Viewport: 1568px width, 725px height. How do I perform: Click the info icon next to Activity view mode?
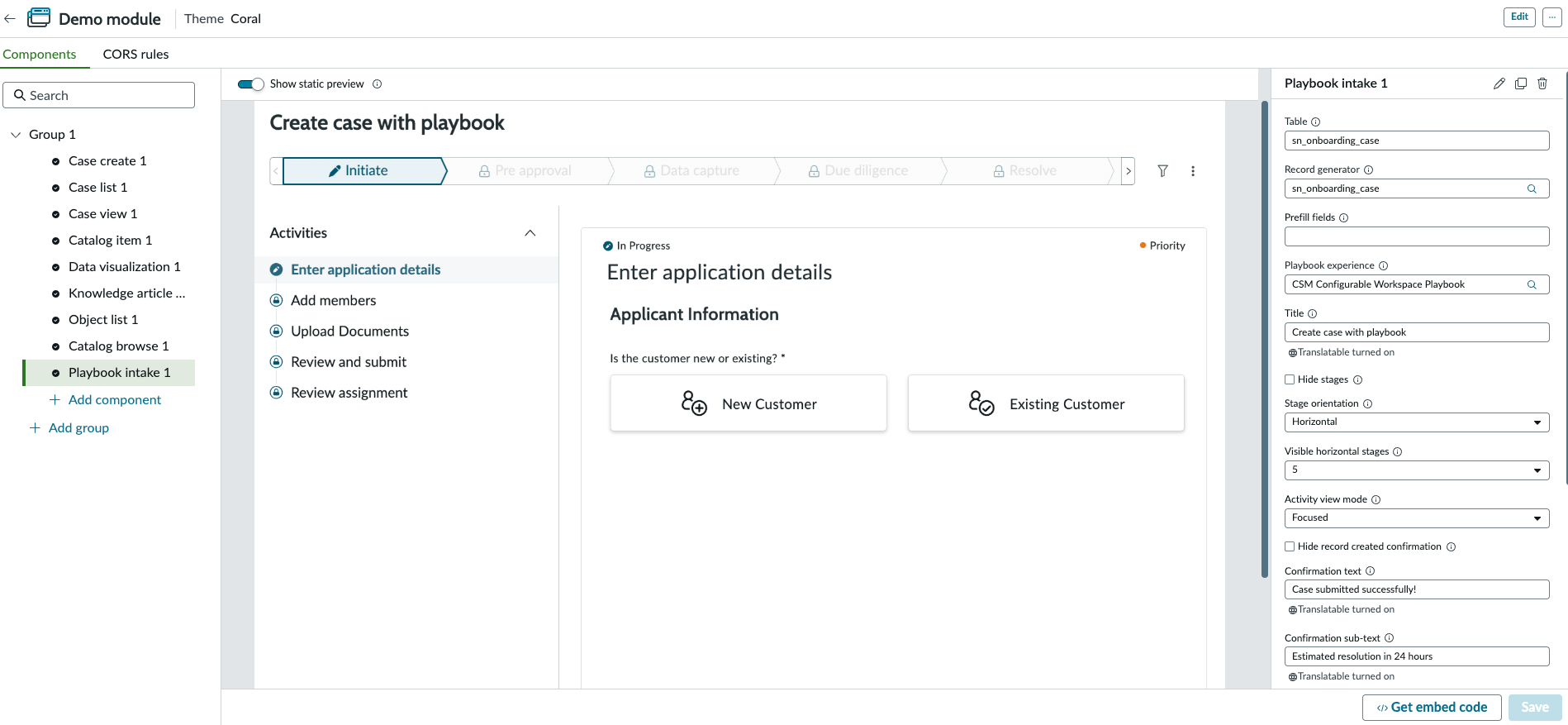(x=1376, y=499)
